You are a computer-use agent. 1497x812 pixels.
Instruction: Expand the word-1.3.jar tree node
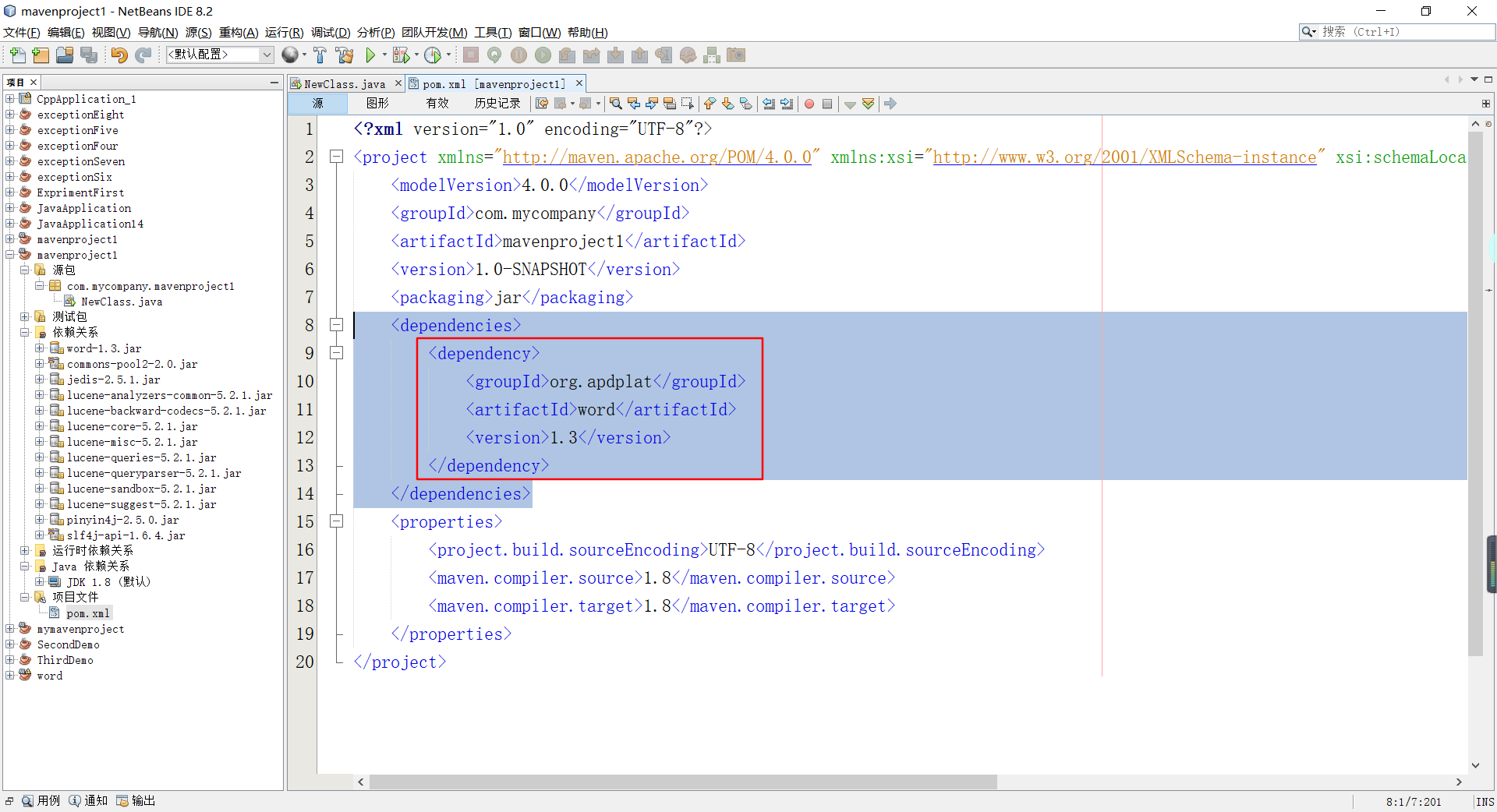click(x=40, y=348)
